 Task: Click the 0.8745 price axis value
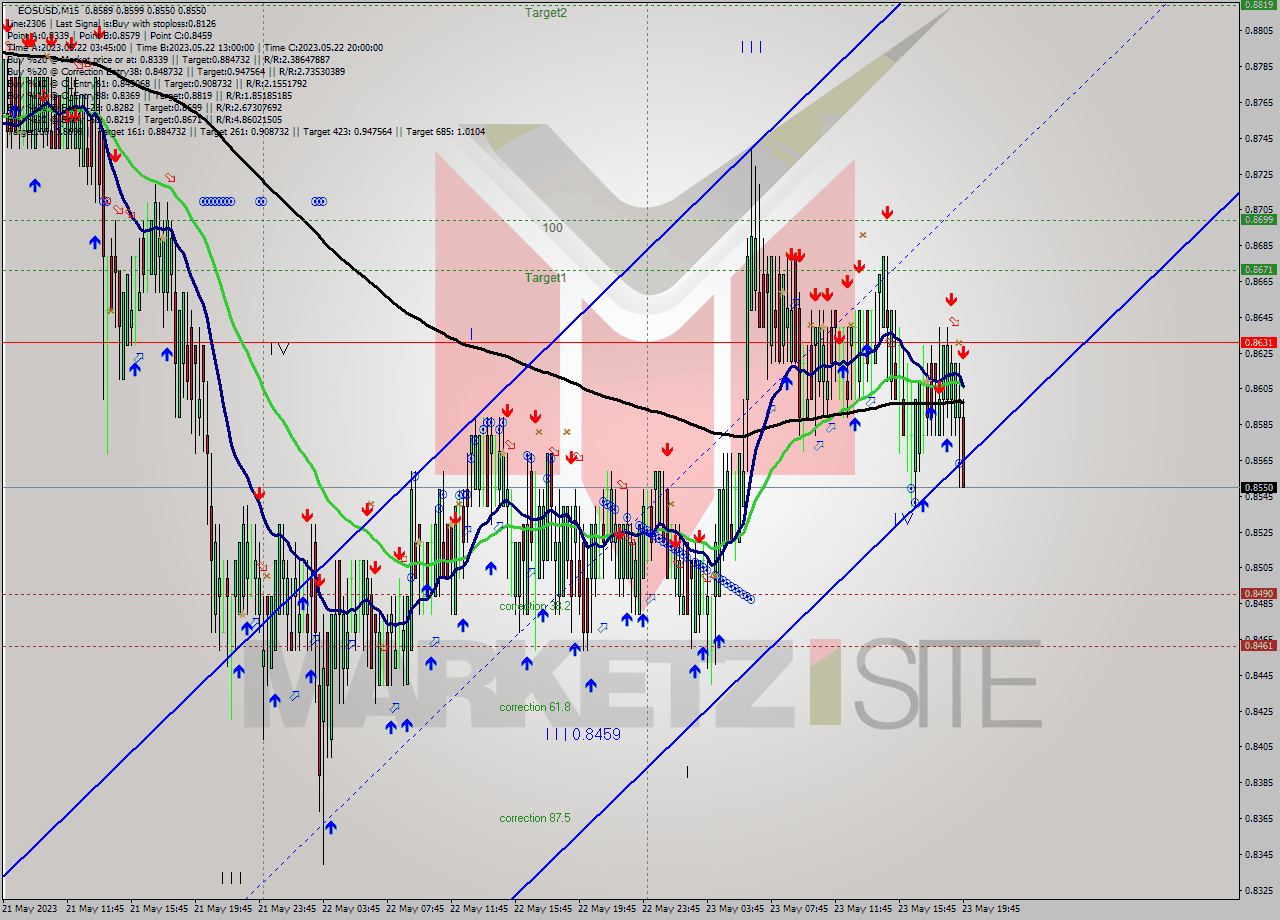coord(1258,138)
